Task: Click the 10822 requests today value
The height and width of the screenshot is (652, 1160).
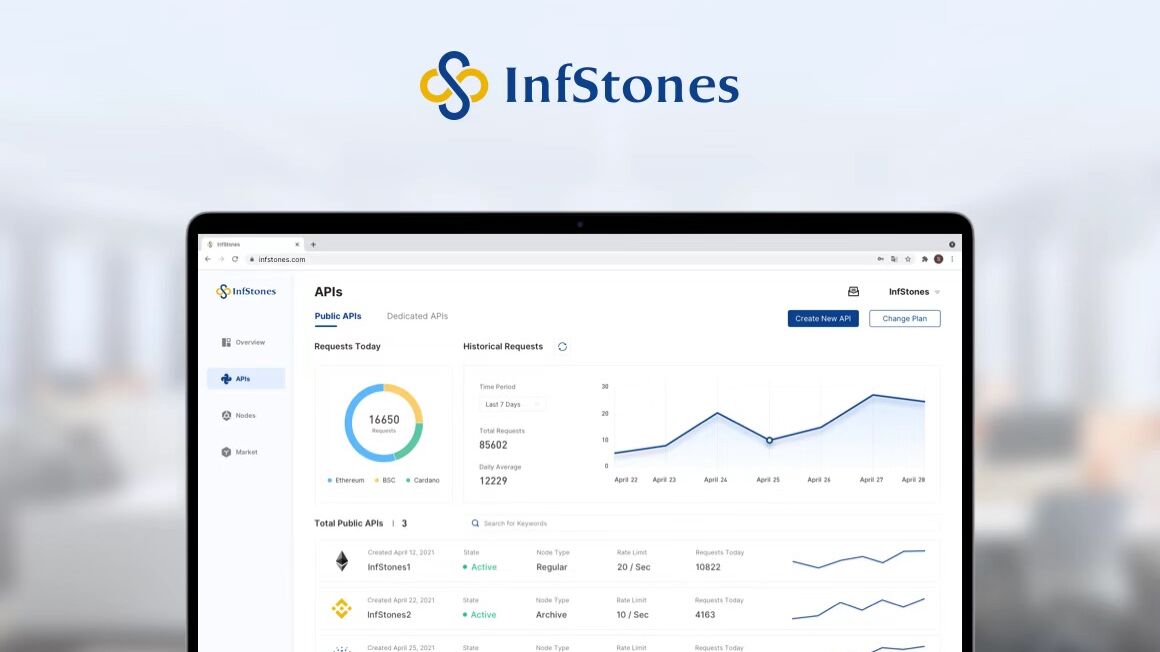Action: pos(708,568)
